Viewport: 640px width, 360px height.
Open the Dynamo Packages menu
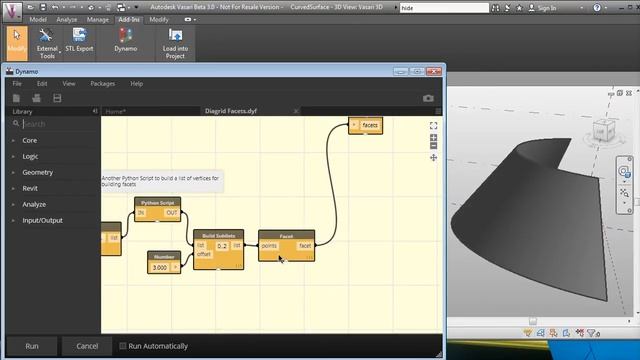102,83
